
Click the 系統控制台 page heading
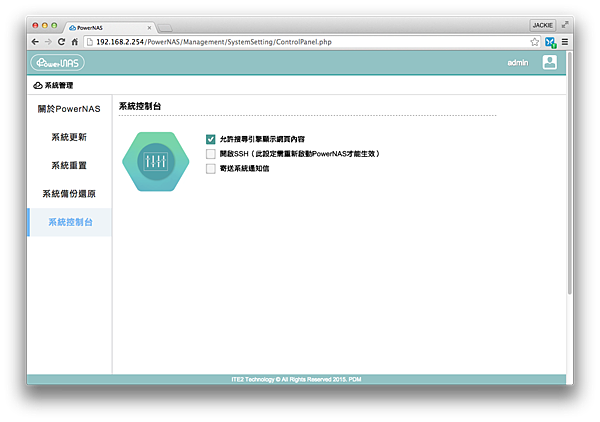140,106
